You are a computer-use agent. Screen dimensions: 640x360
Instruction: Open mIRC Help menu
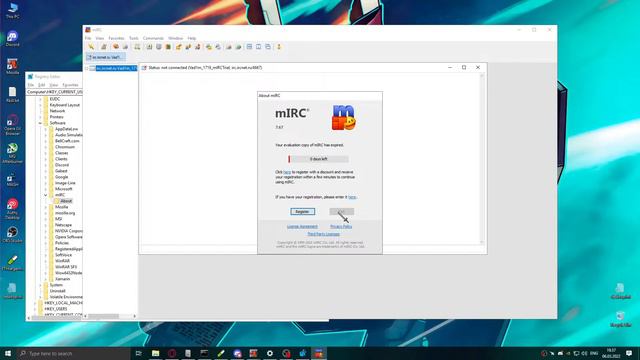(192, 38)
